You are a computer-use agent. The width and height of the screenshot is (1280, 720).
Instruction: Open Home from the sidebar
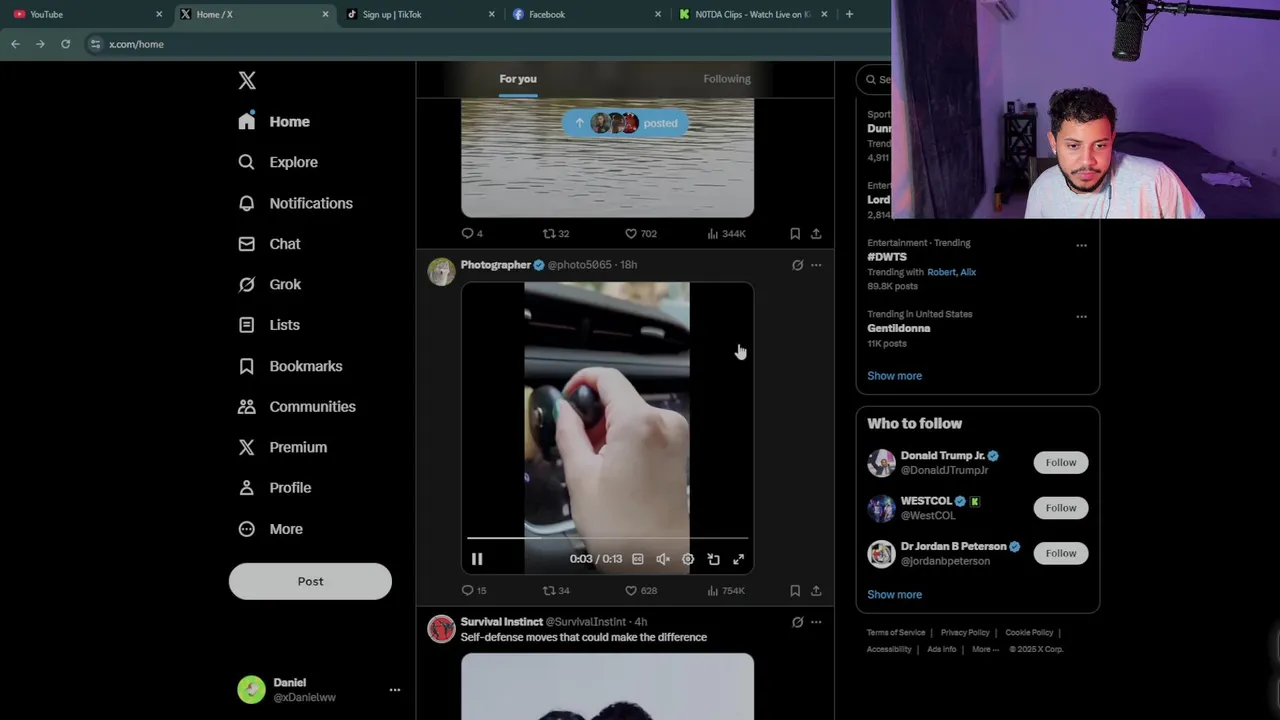tap(274, 121)
